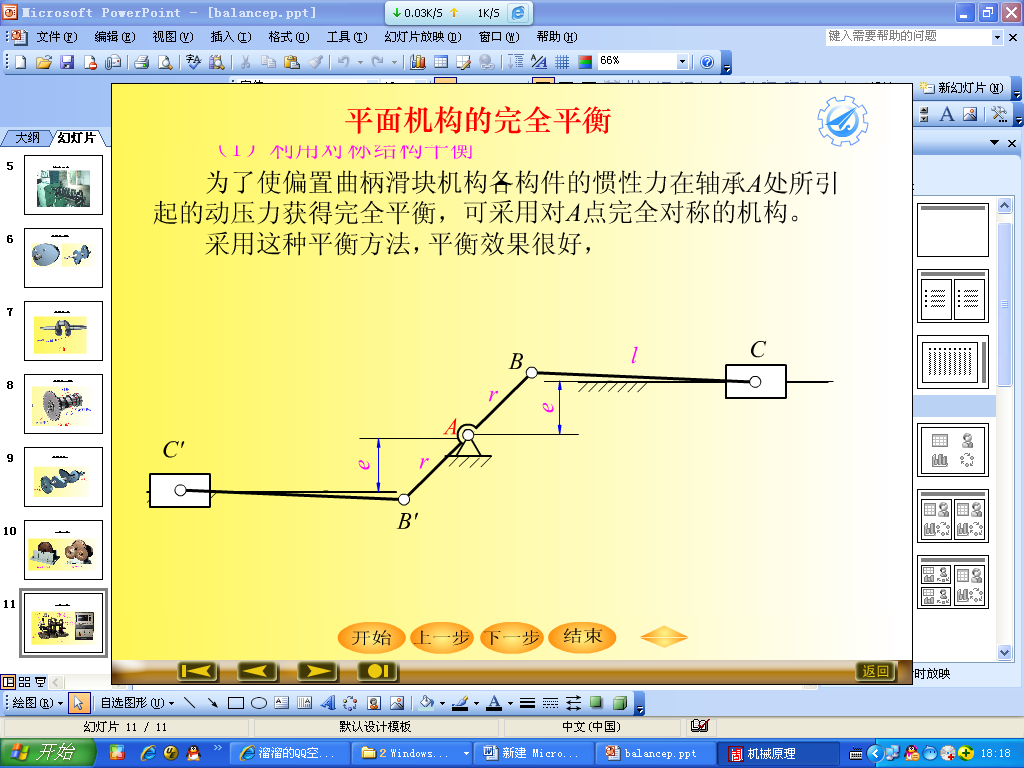The height and width of the screenshot is (768, 1024).
Task: Insert picture from file on drawing toolbar
Action: pyautogui.click(x=396, y=703)
